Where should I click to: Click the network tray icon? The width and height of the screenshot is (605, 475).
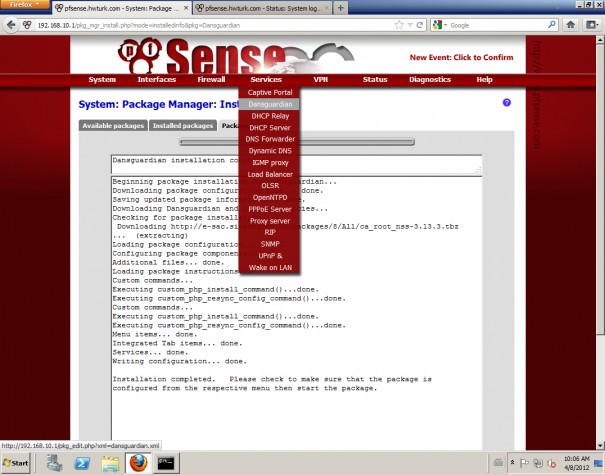[x=538, y=463]
